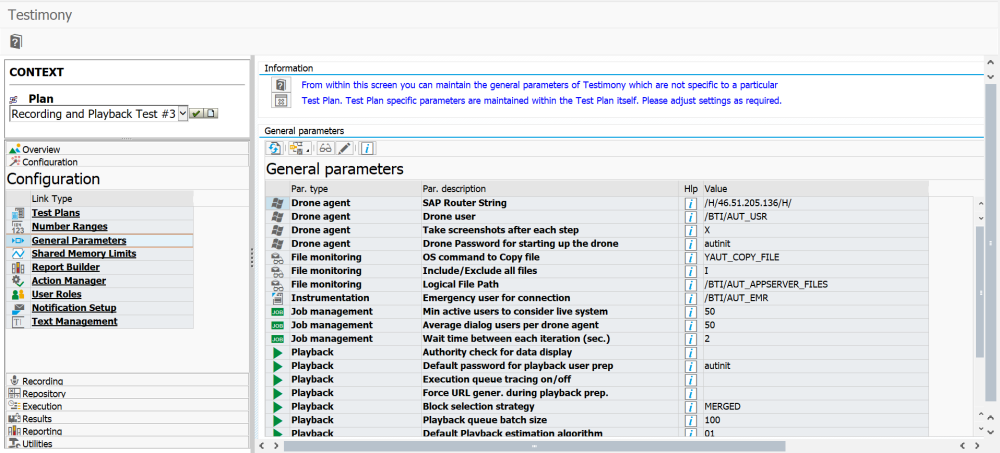The image size is (1000, 453).
Task: Click the Text Management icon
Action: (18, 322)
